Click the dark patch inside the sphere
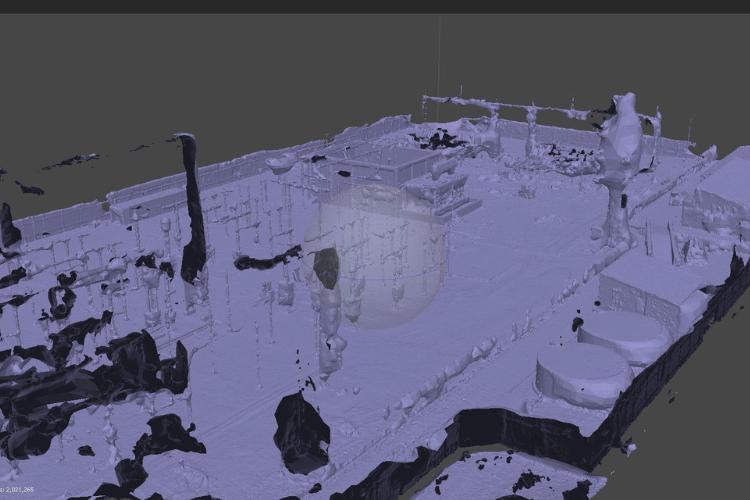This screenshot has width=750, height=500. coord(325,266)
